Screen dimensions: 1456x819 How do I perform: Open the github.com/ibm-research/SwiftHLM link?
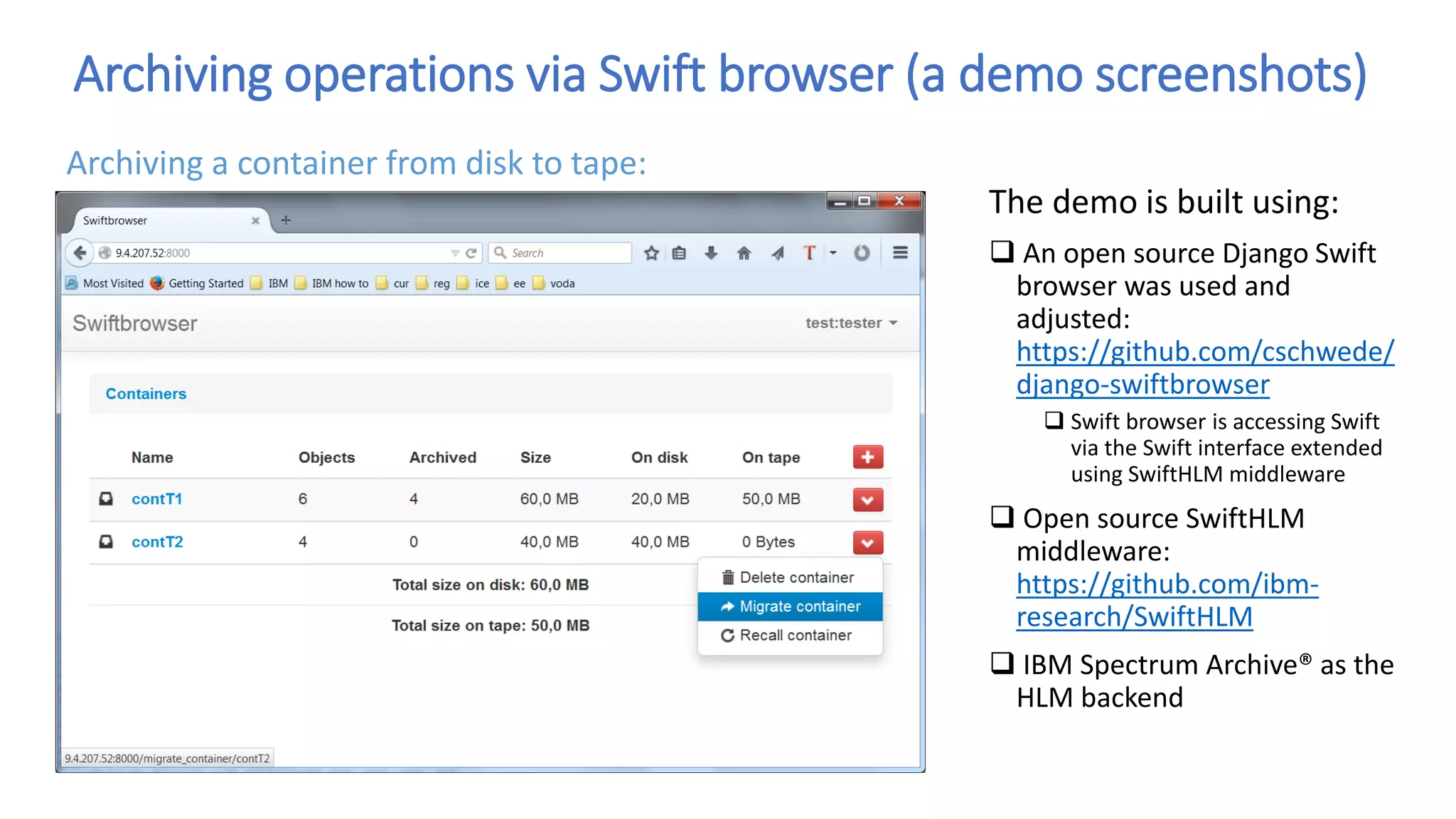tap(1167, 601)
